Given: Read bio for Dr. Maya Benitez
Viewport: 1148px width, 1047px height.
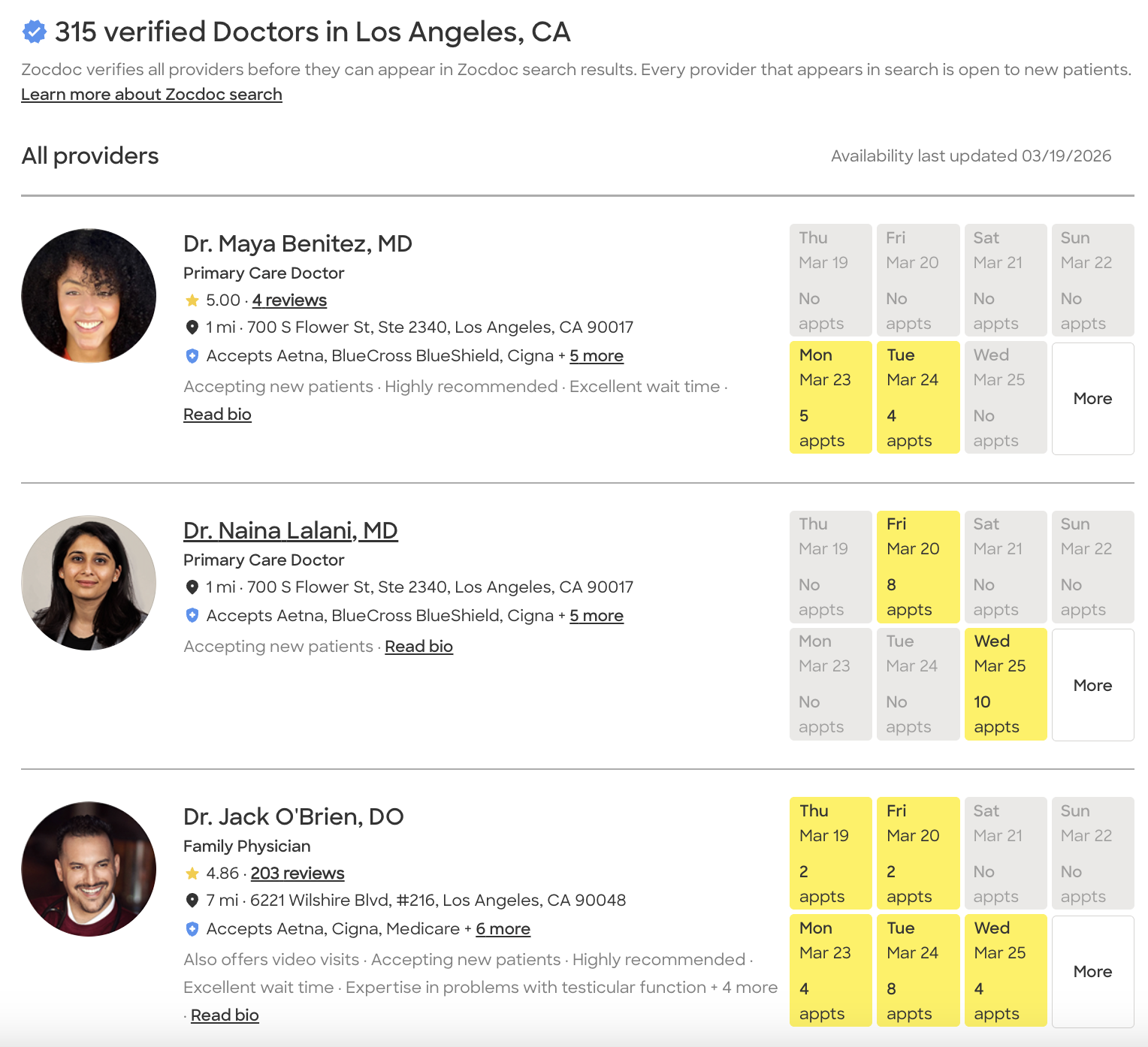Looking at the screenshot, I should click(x=217, y=415).
